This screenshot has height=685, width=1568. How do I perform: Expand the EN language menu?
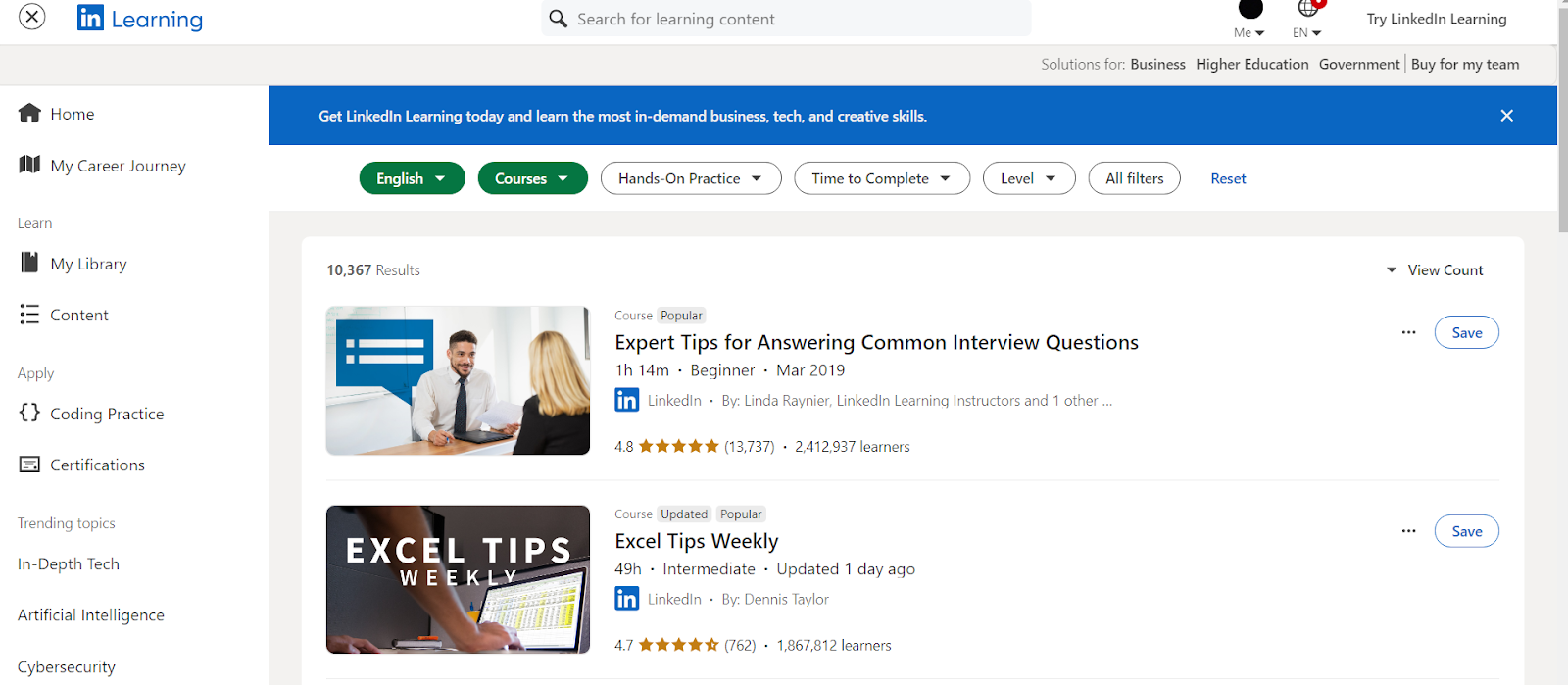click(x=1307, y=32)
